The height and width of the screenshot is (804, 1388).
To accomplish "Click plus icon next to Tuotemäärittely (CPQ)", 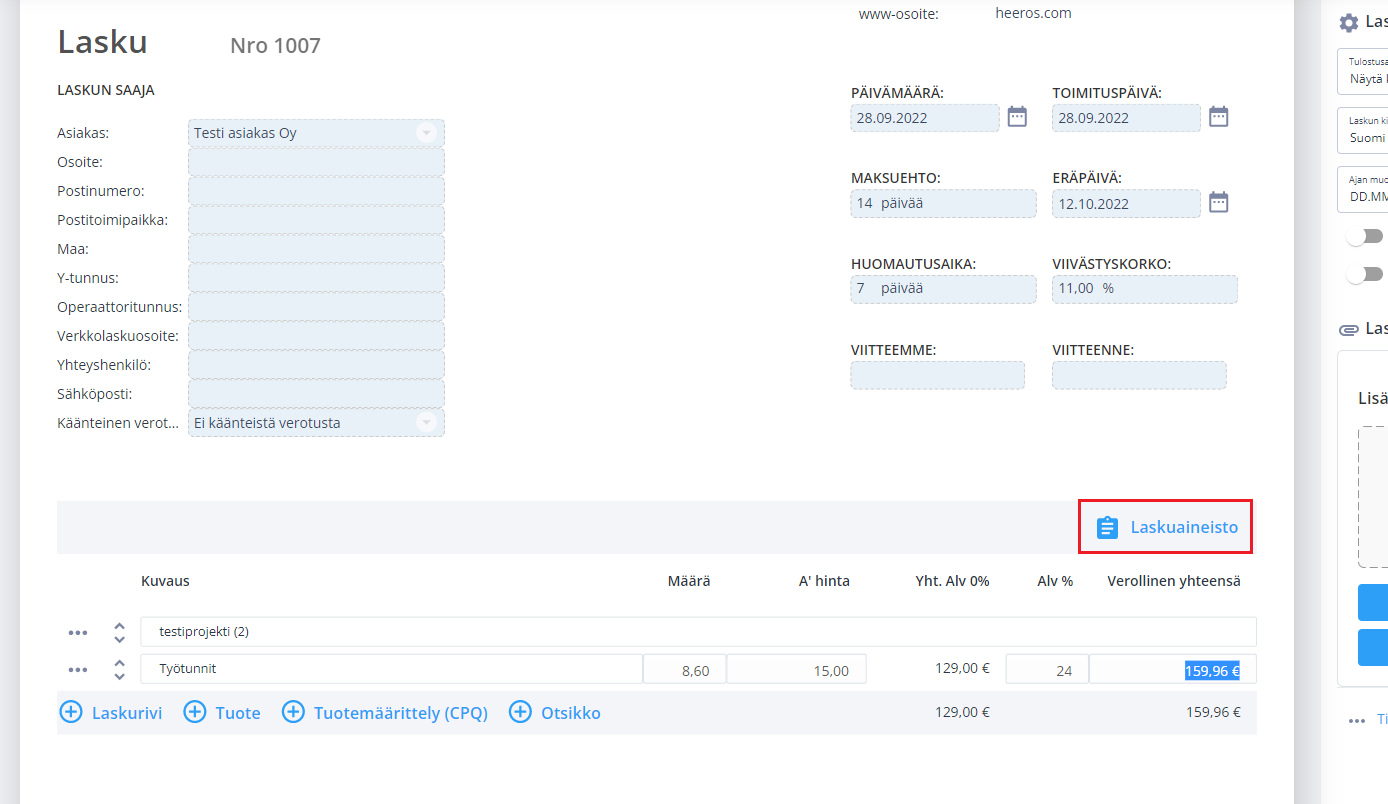I will pos(293,713).
